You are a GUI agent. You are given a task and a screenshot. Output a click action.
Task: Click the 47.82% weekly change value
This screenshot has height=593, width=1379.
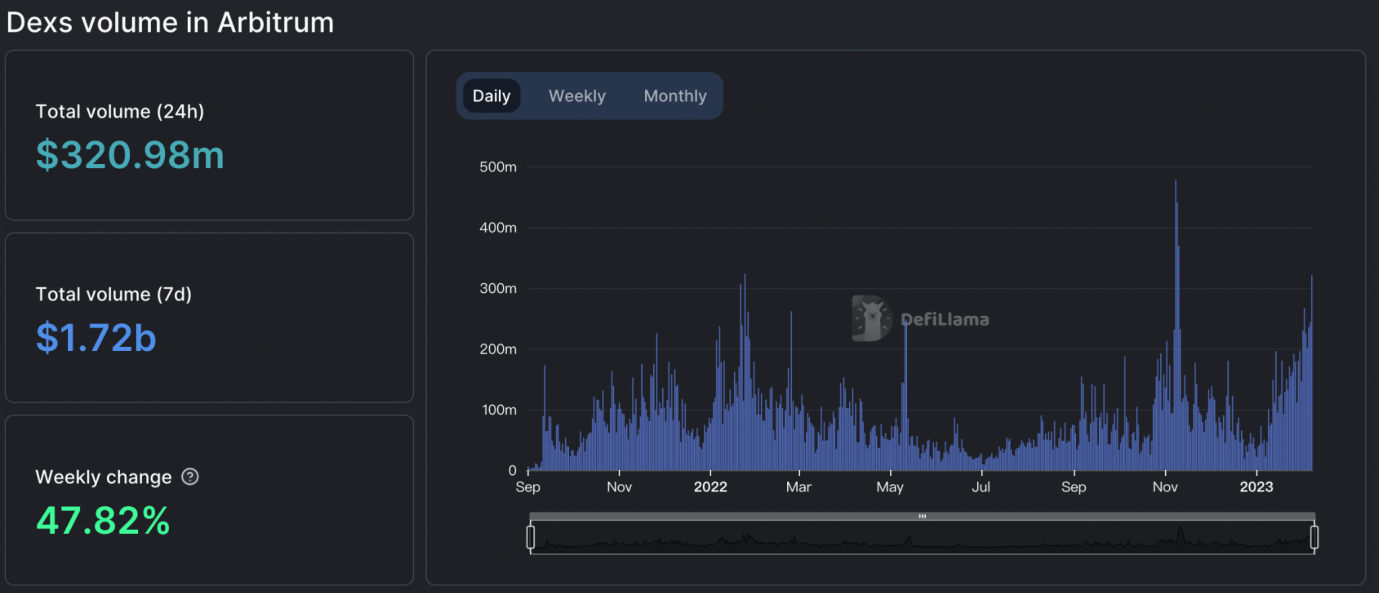point(103,521)
